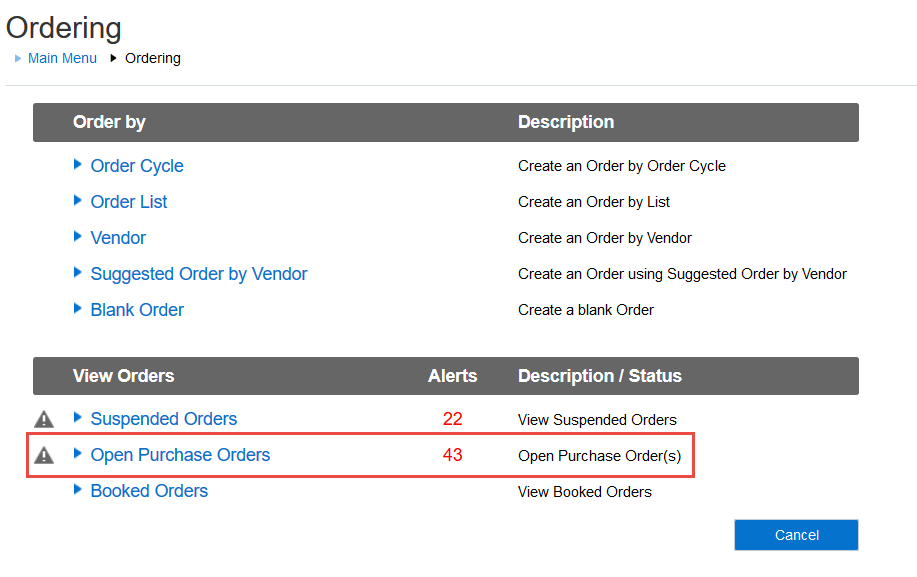
Task: Go back to Main Menu breadcrumb
Action: coord(62,58)
